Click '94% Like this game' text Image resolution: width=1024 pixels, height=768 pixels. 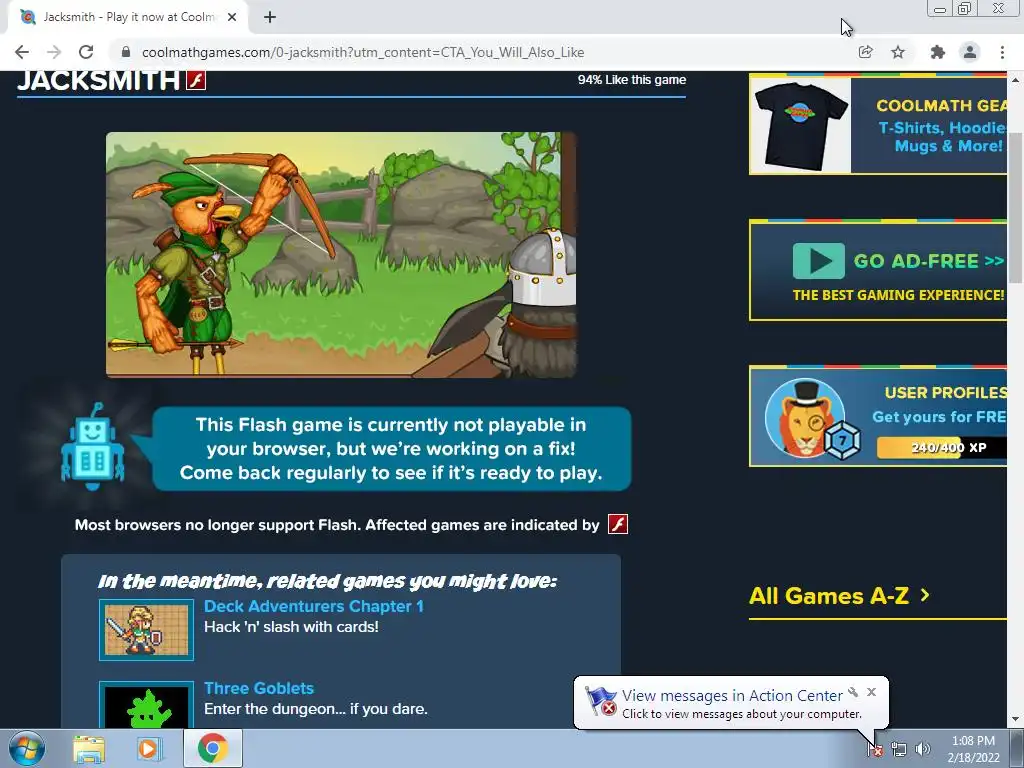coord(632,80)
